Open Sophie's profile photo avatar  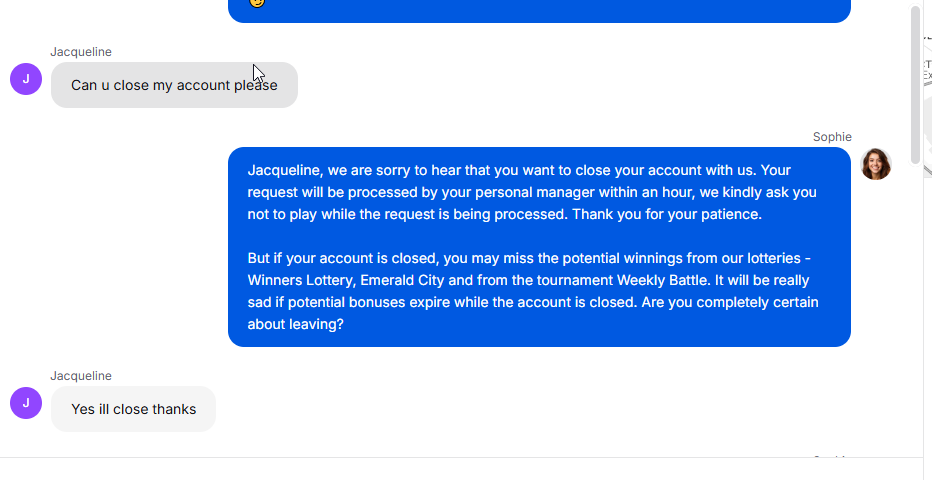click(x=876, y=164)
